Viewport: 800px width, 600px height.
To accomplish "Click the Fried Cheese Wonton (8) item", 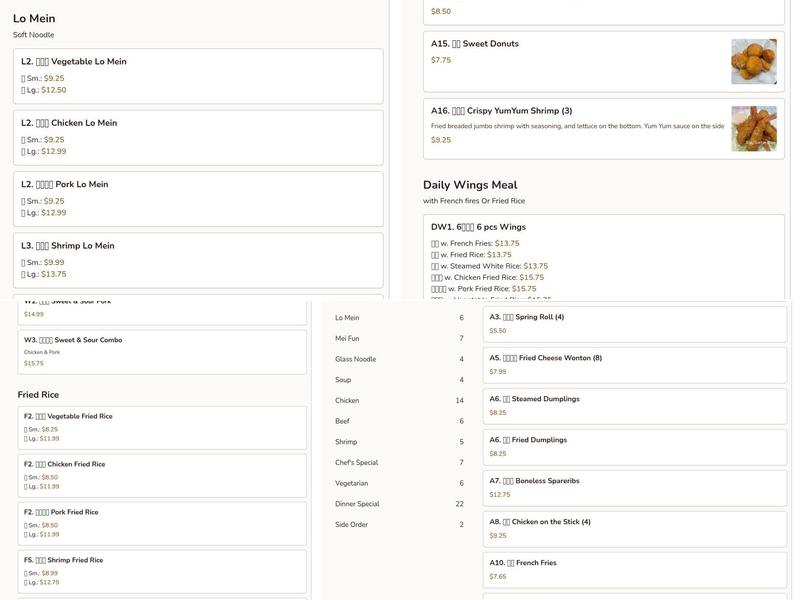I will click(635, 364).
